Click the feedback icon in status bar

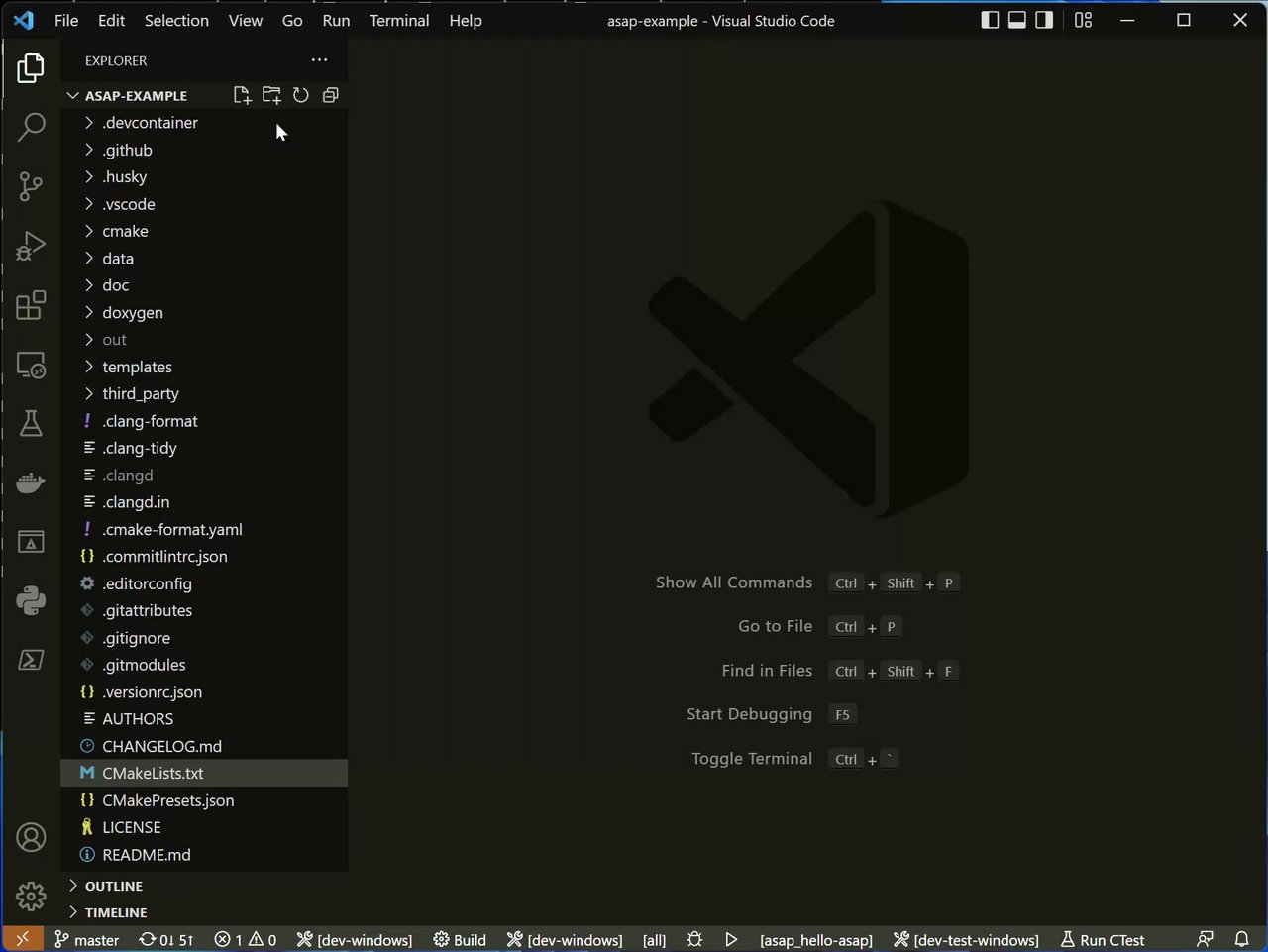pyautogui.click(x=1205, y=939)
